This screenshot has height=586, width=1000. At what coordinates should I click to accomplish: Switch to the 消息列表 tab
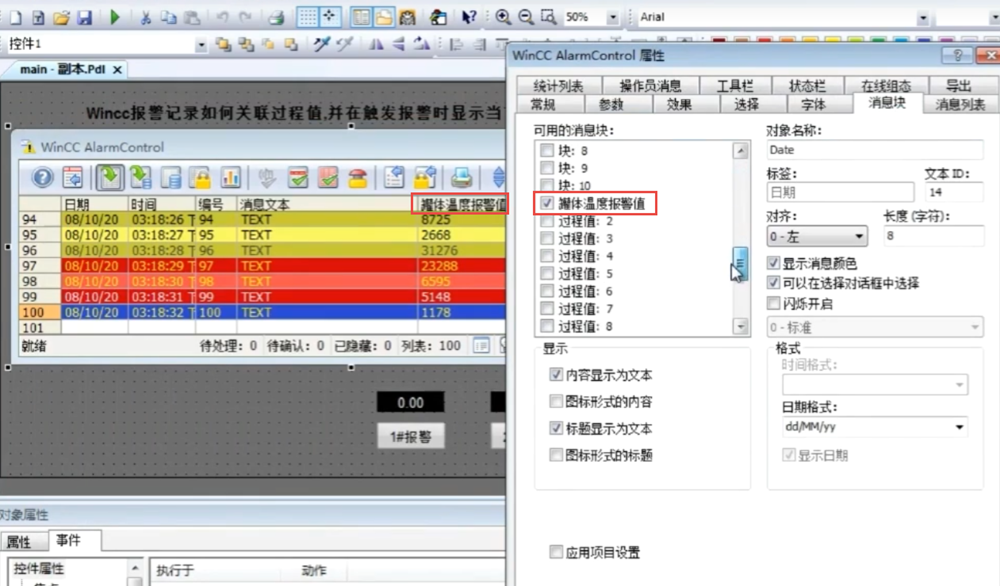(959, 104)
